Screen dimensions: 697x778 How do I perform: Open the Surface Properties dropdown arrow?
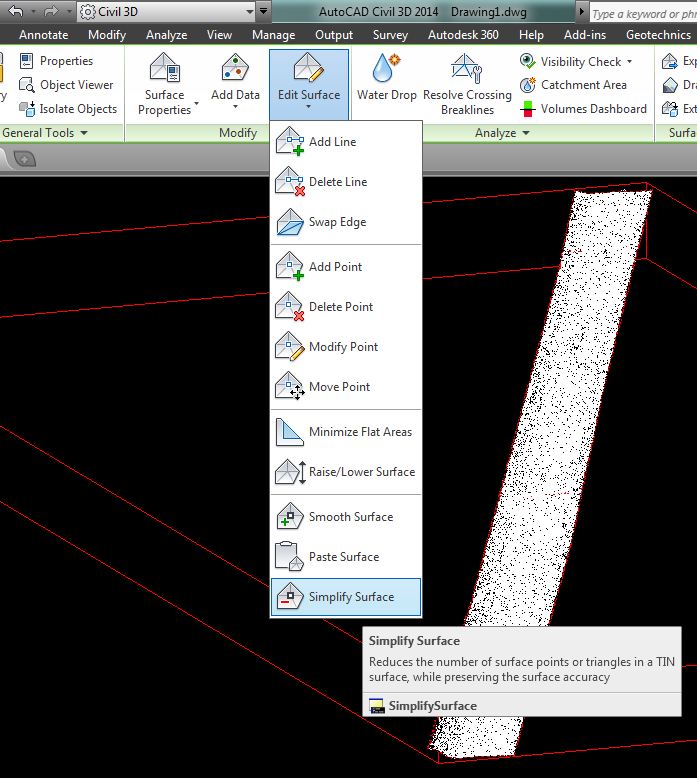coord(196,103)
